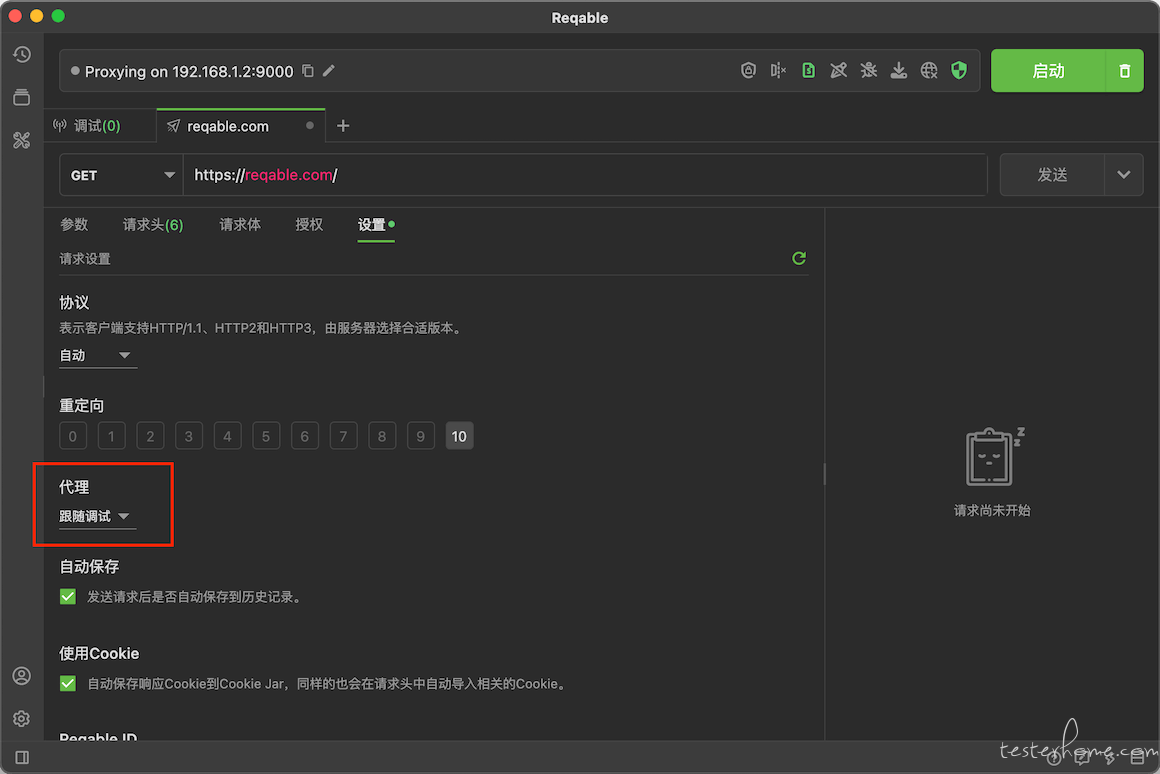Open the collections icon in left sidebar
Screen dimensions: 1160x774
pyautogui.click(x=21, y=97)
